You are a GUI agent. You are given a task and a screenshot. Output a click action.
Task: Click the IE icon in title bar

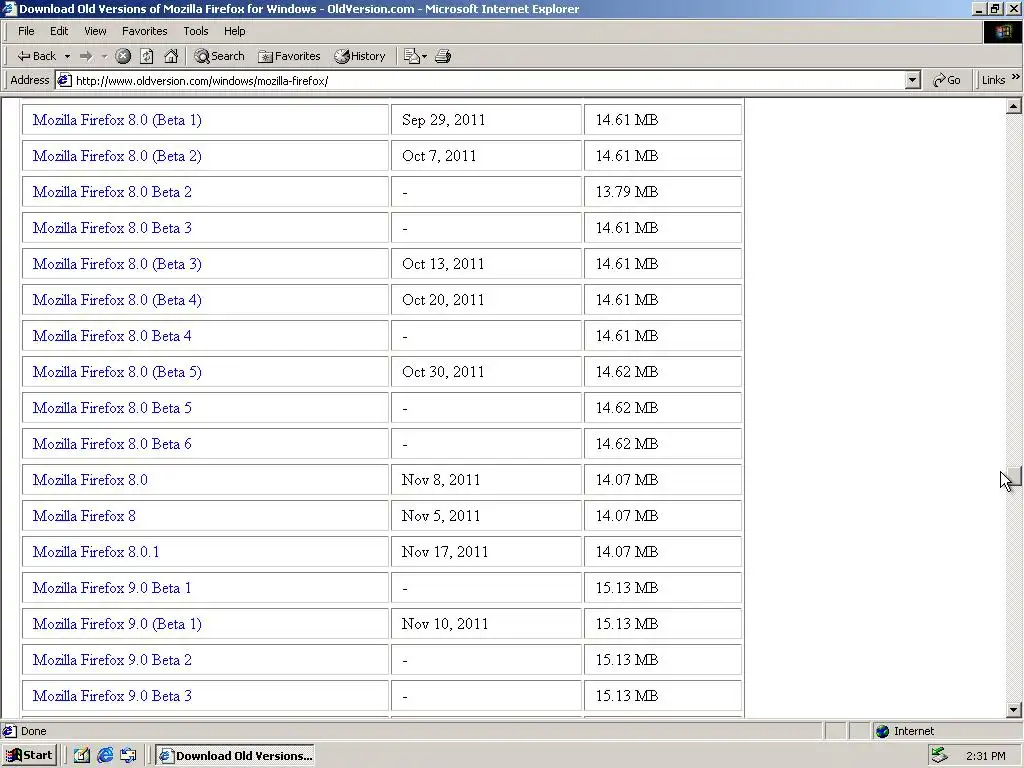(x=9, y=8)
